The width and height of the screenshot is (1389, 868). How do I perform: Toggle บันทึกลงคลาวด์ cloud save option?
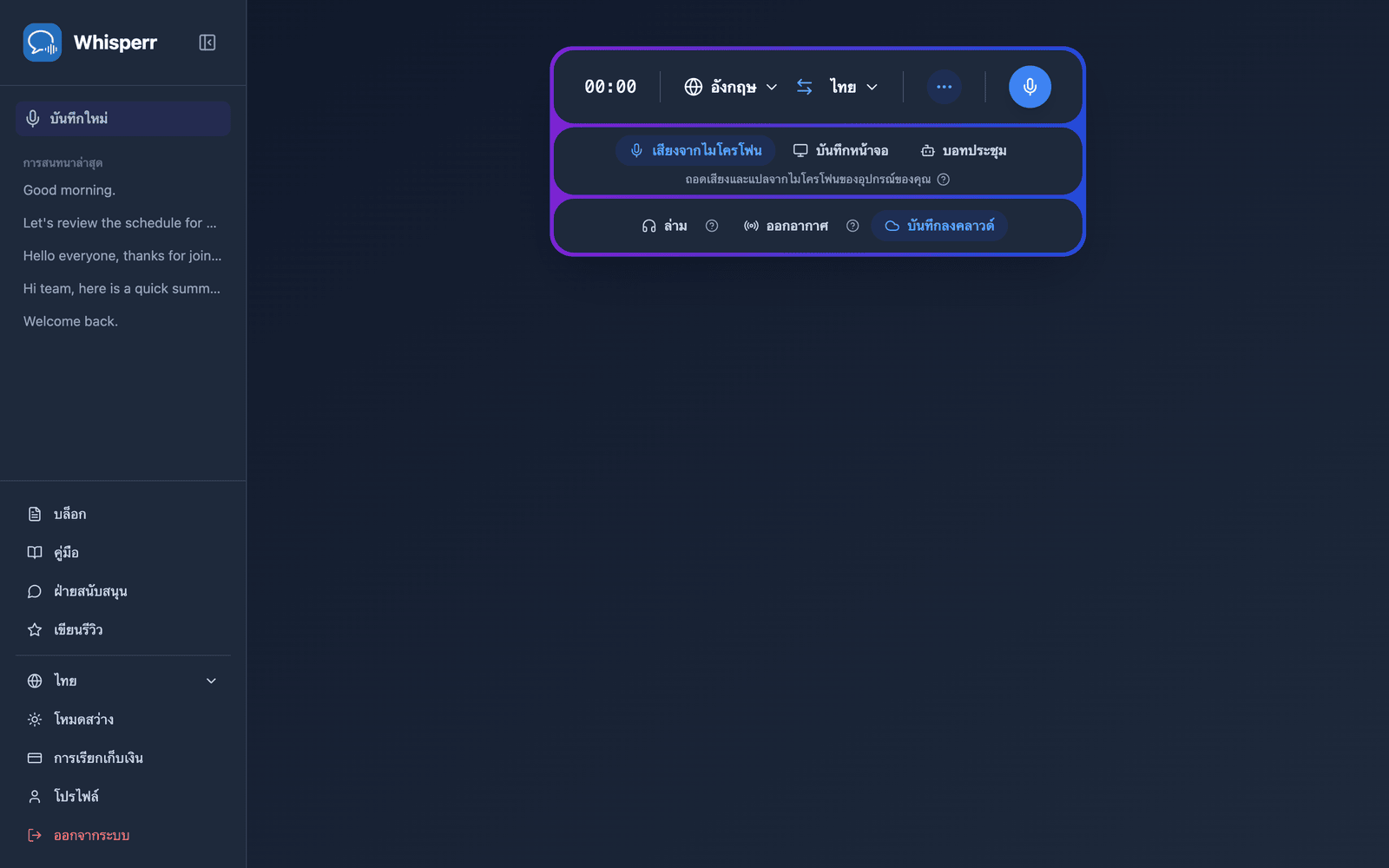939,226
